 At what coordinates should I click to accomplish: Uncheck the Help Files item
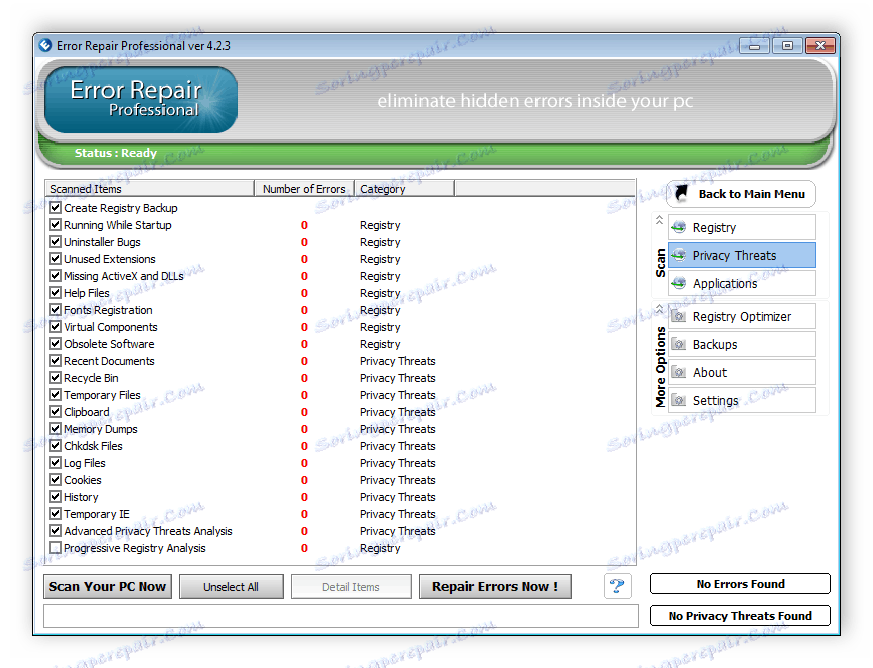tap(55, 293)
